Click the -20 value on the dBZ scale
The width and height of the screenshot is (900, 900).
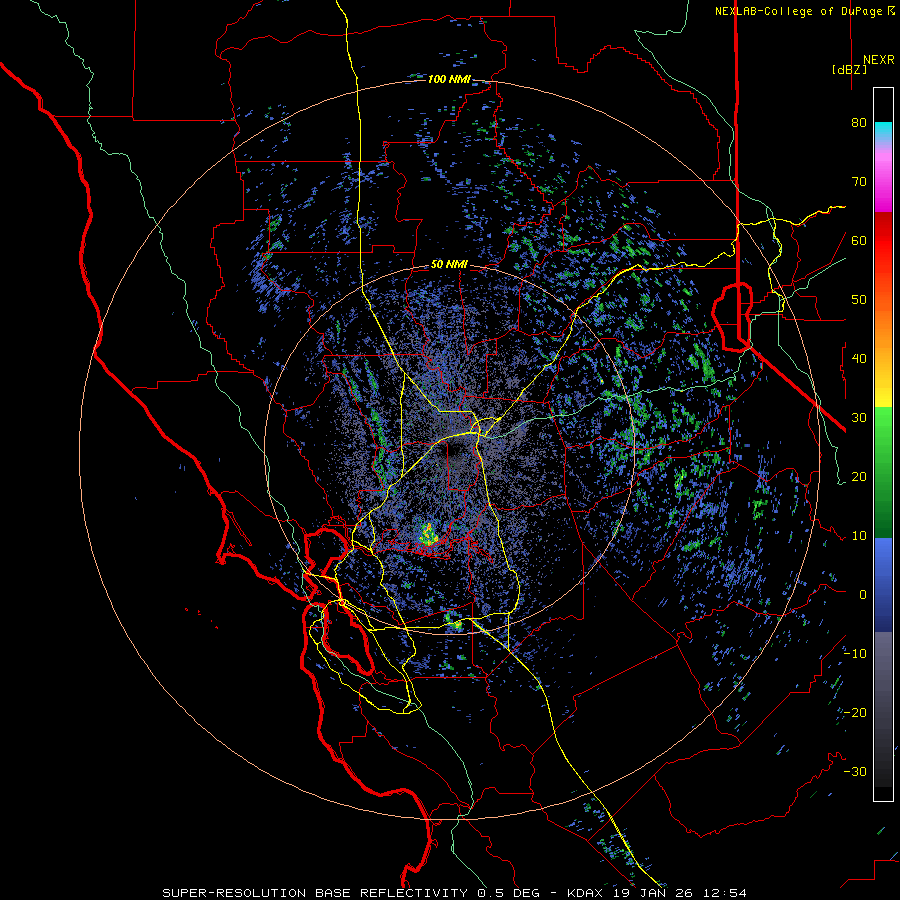(x=855, y=712)
